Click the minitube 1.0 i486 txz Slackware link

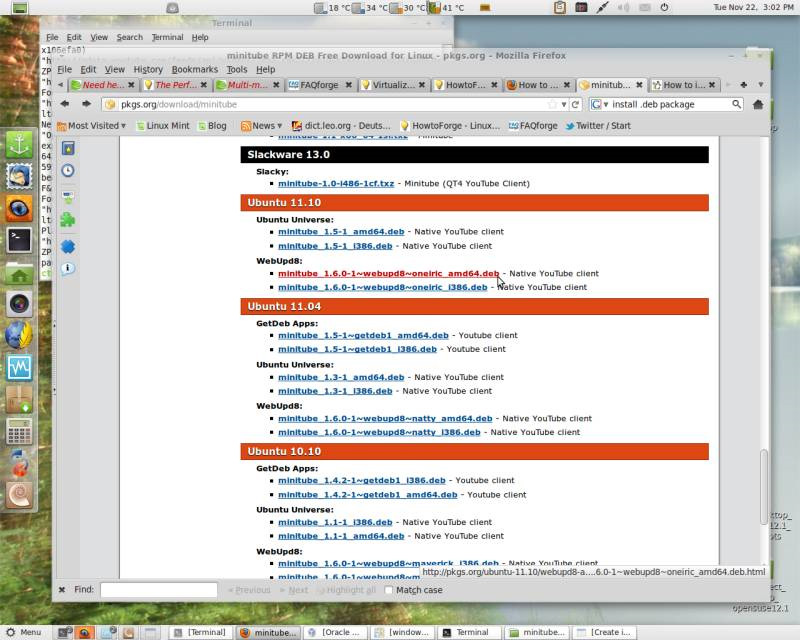pyautogui.click(x=336, y=184)
